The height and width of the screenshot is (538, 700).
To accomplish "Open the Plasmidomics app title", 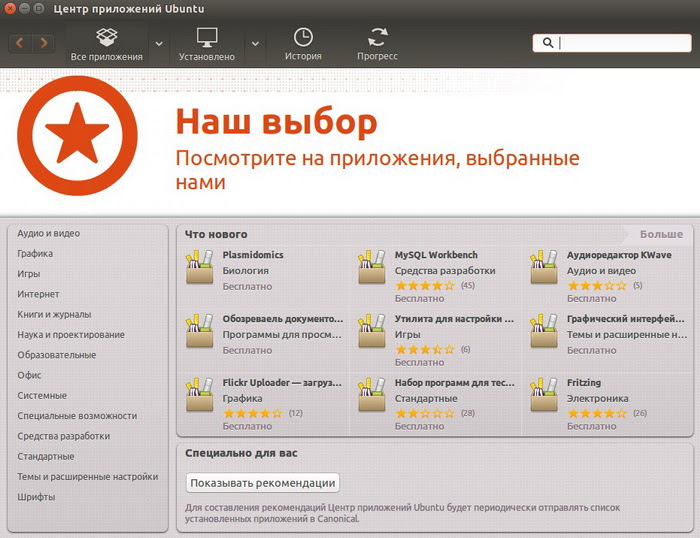I will click(x=253, y=255).
